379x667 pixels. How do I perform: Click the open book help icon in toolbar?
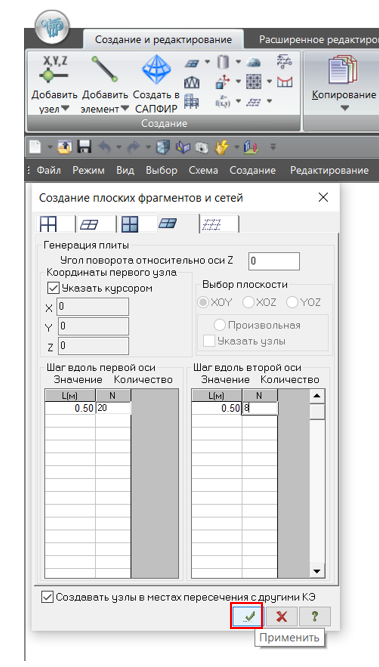click(x=183, y=147)
